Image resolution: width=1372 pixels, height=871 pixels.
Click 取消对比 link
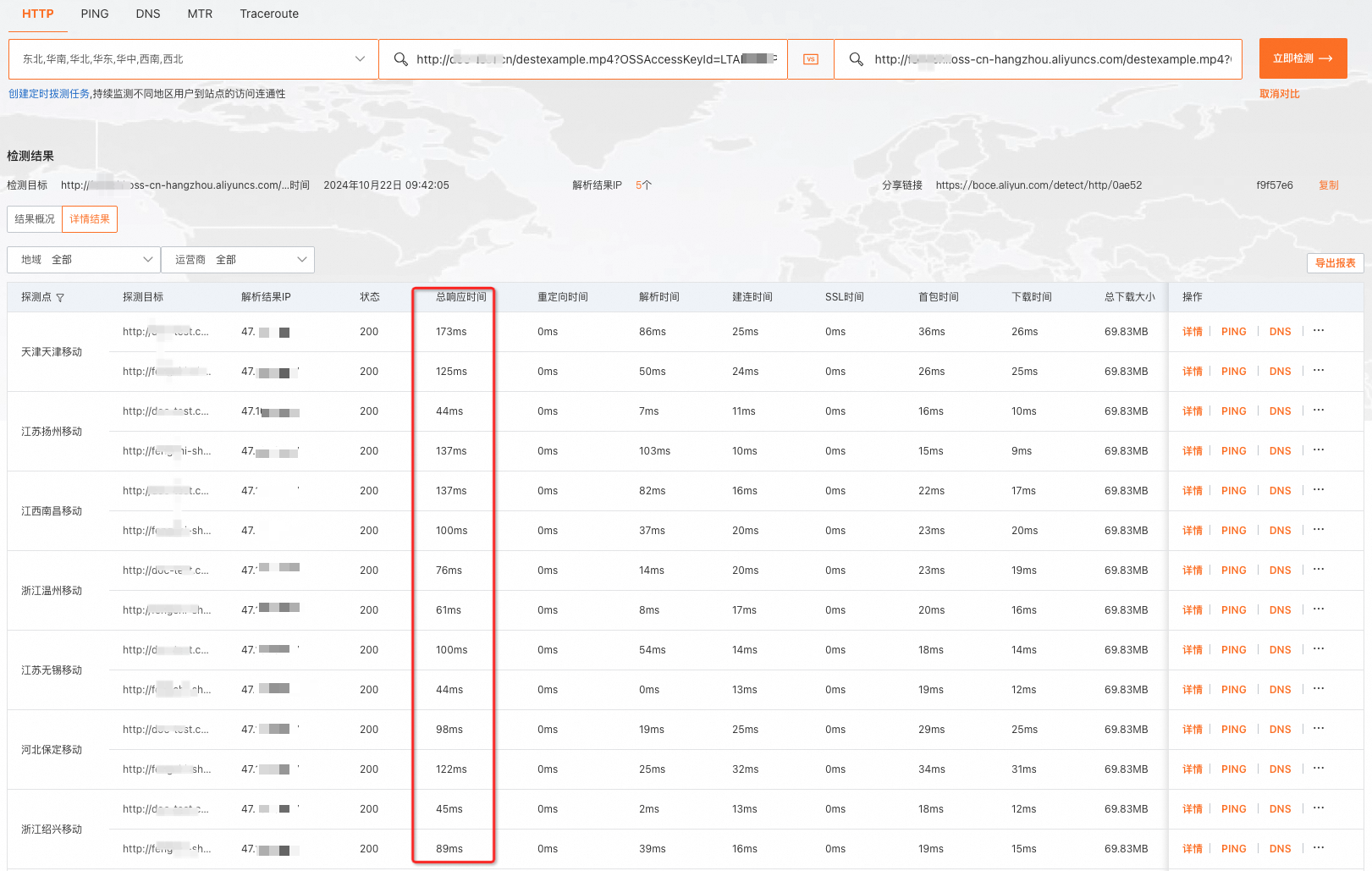click(1280, 94)
